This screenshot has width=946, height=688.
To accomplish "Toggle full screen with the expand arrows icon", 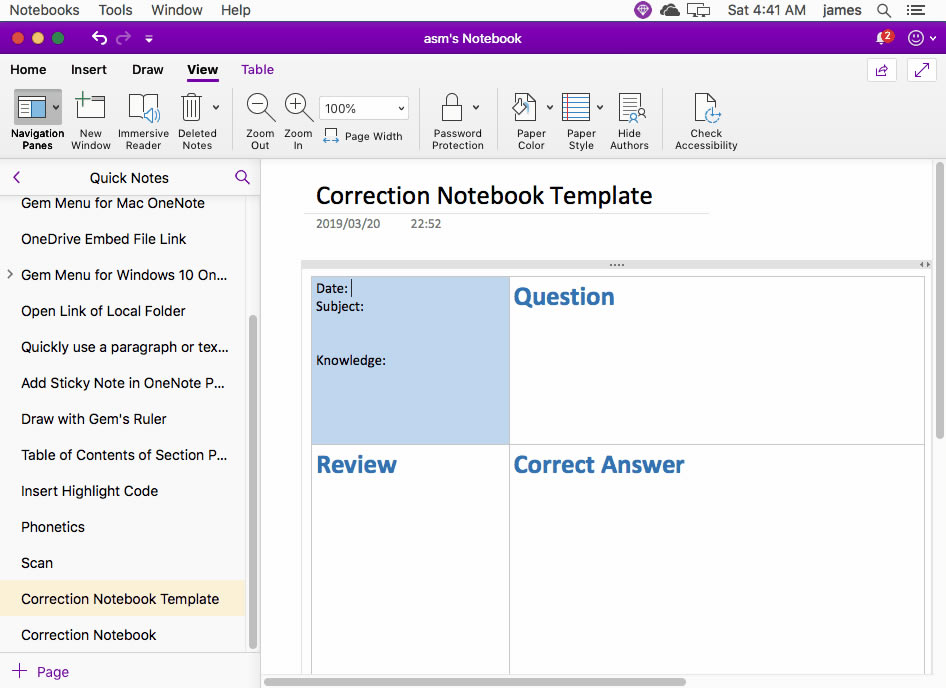I will 920,71.
